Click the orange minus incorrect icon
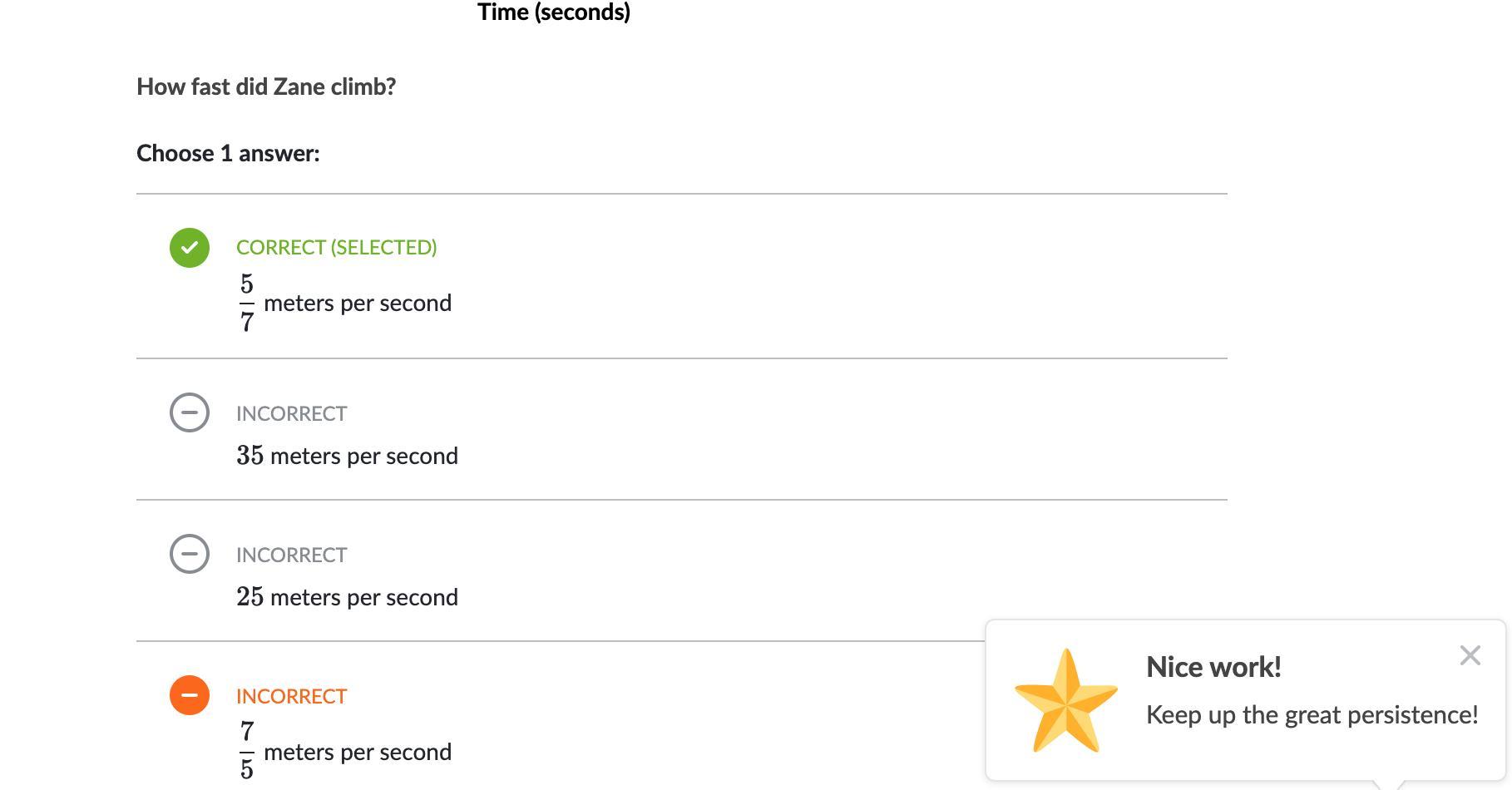 pyautogui.click(x=190, y=695)
